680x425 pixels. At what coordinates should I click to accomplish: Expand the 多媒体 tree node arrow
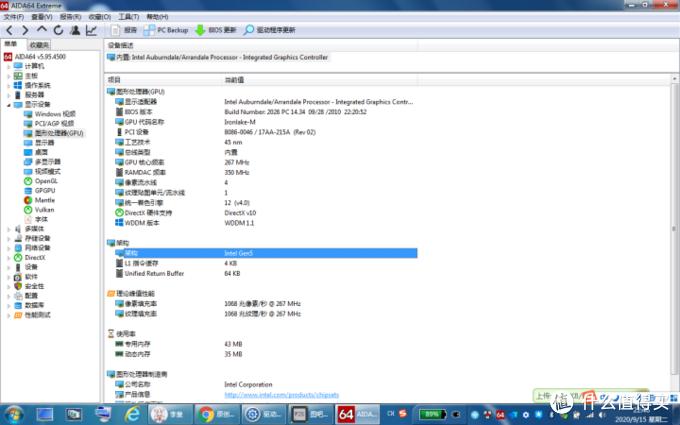pos(8,229)
